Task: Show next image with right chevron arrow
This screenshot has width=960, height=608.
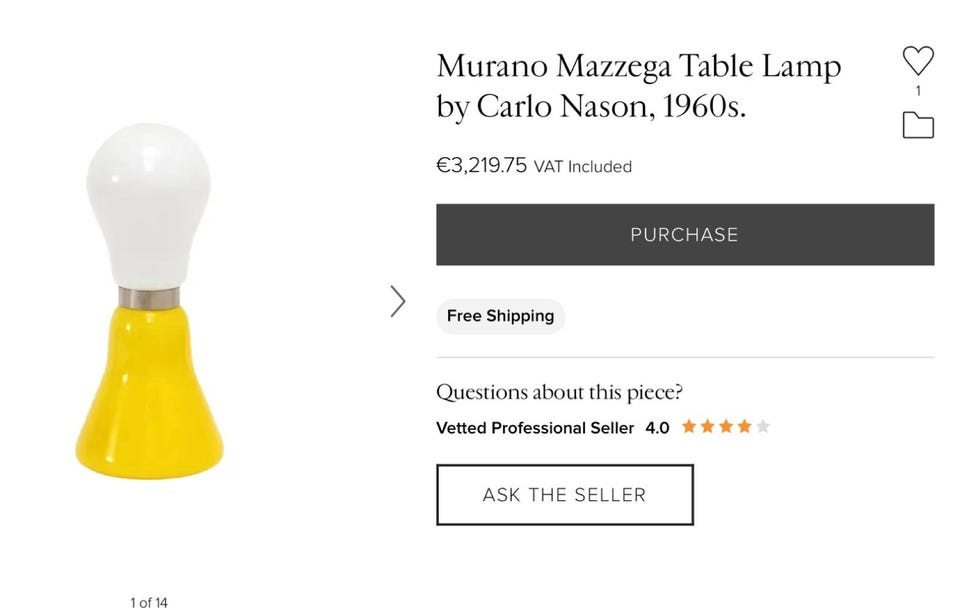Action: coord(398,301)
